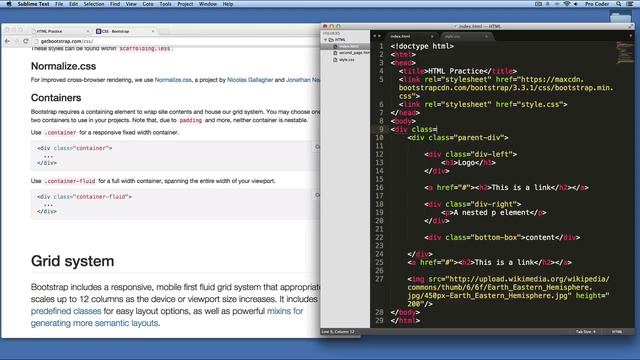Click the getbootstrap.com address bar
This screenshot has height=360, width=640.
pyautogui.click(x=176, y=41)
